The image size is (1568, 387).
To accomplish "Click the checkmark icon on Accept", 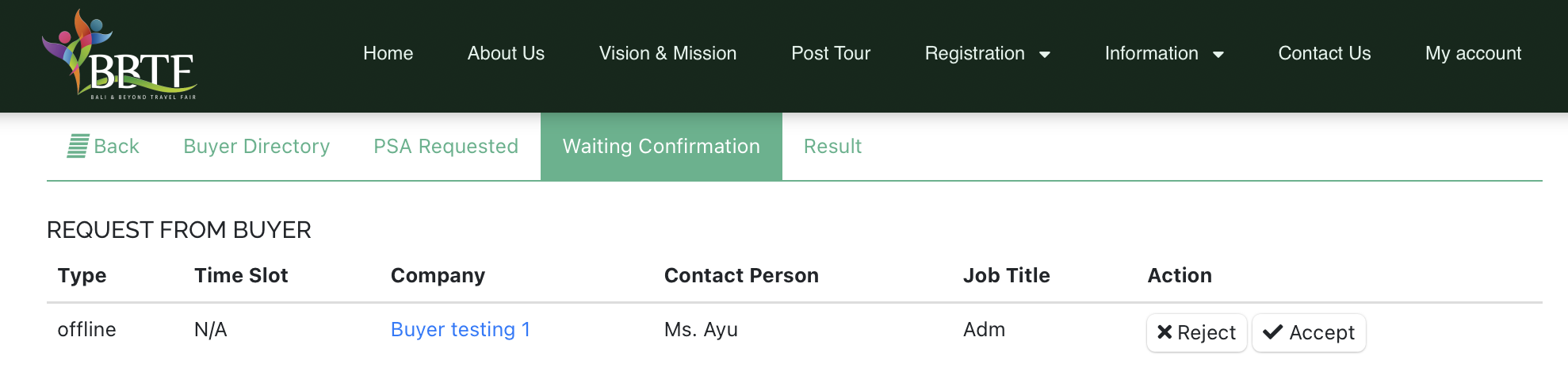I will coord(1273,332).
